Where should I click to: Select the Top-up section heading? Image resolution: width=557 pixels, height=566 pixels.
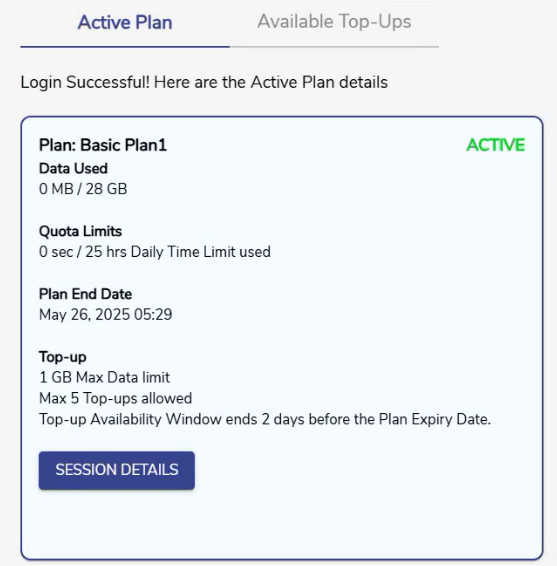click(x=63, y=357)
